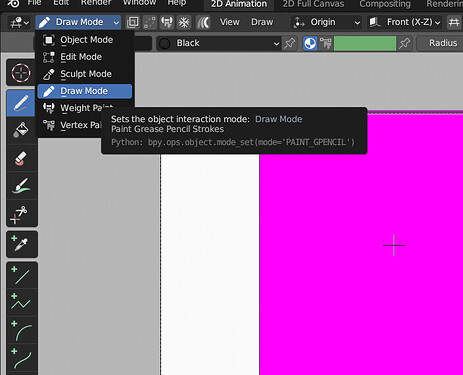
Task: Click the material preview icon next to Black
Action: tap(165, 43)
